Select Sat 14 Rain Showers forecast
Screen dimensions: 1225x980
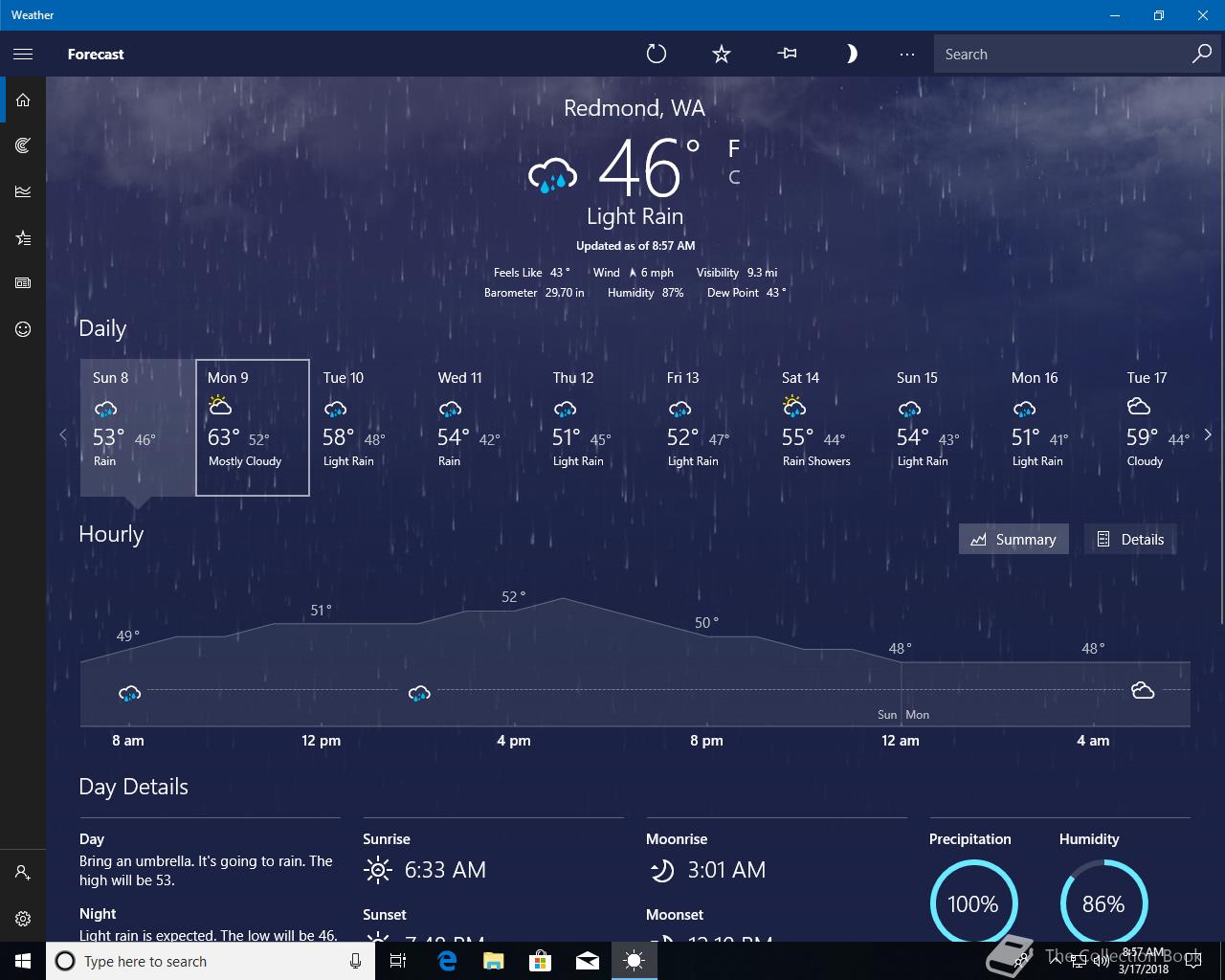click(827, 428)
